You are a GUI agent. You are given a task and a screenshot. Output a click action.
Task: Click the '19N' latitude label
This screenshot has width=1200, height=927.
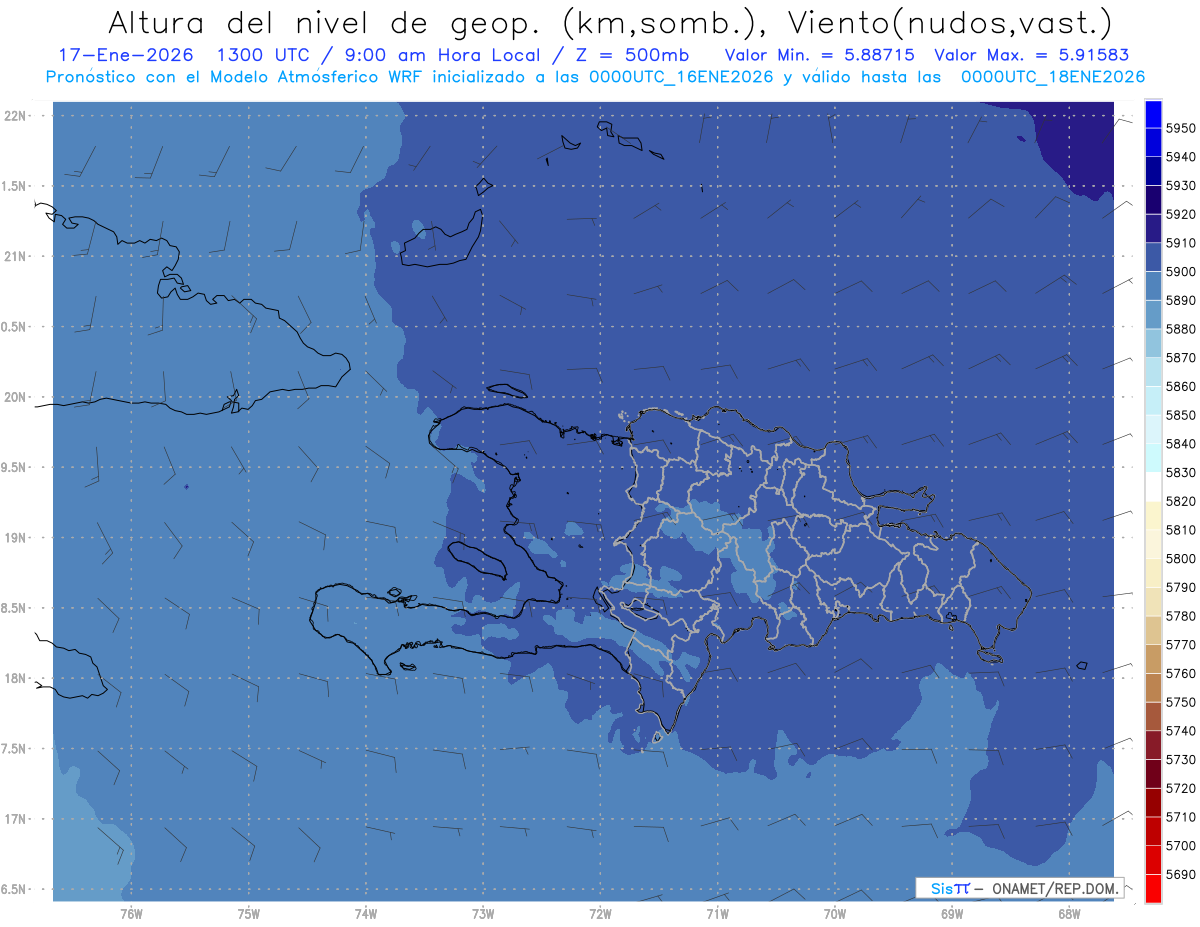[x=15, y=537]
